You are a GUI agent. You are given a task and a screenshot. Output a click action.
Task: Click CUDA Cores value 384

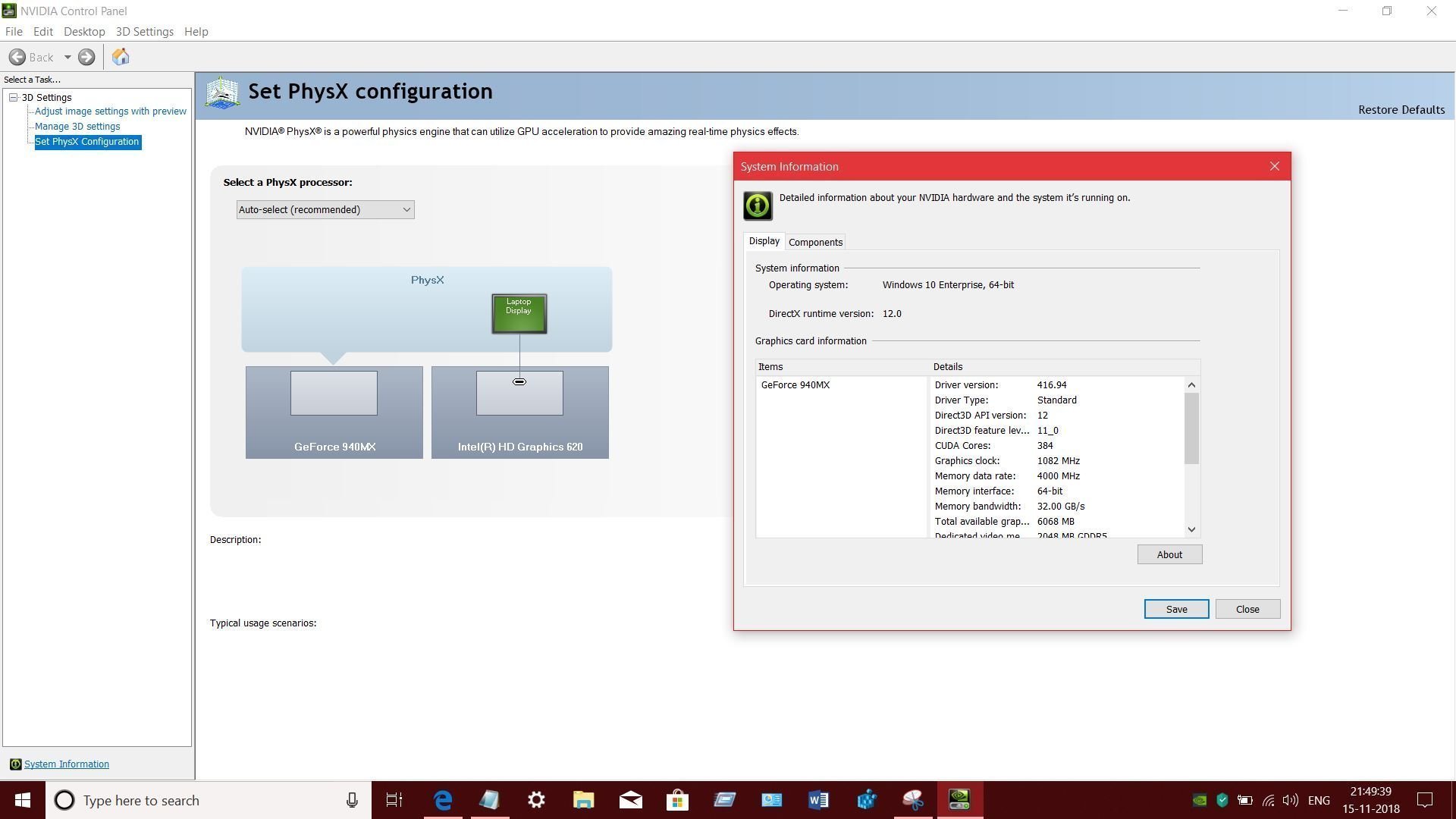1045,446
